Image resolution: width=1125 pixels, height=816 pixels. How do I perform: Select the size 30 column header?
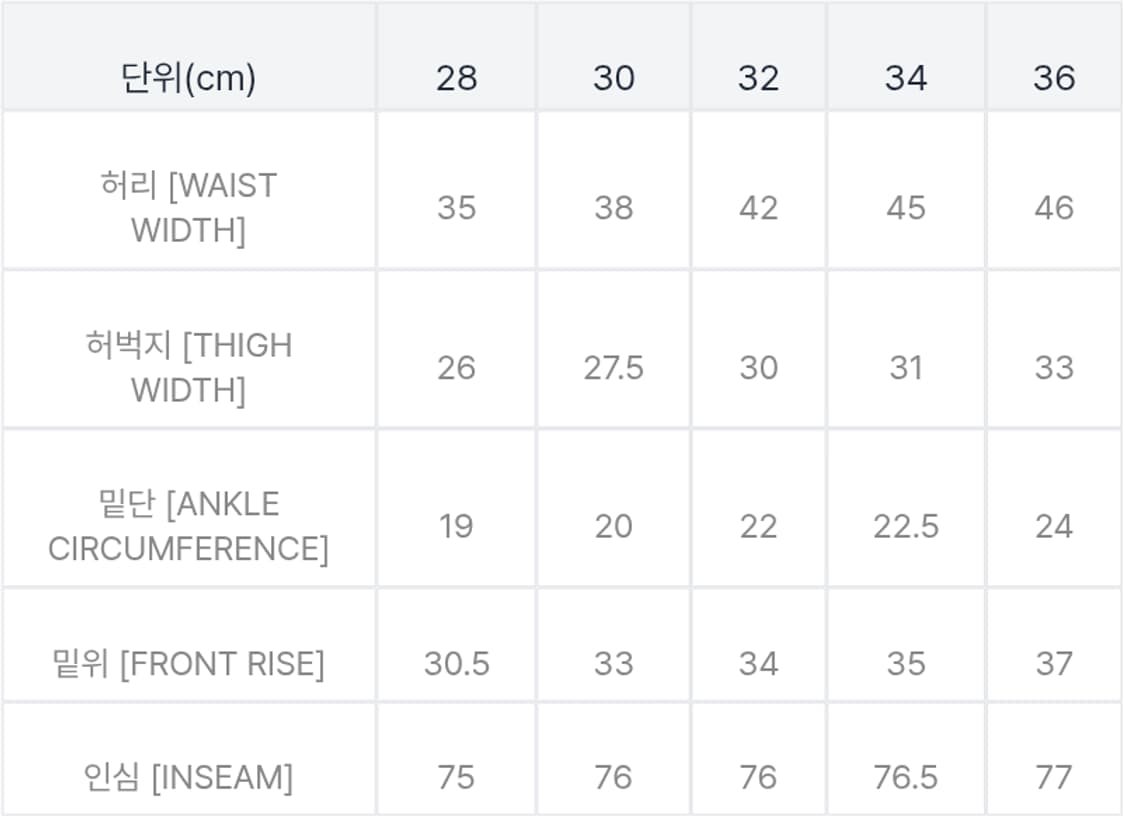(x=613, y=78)
